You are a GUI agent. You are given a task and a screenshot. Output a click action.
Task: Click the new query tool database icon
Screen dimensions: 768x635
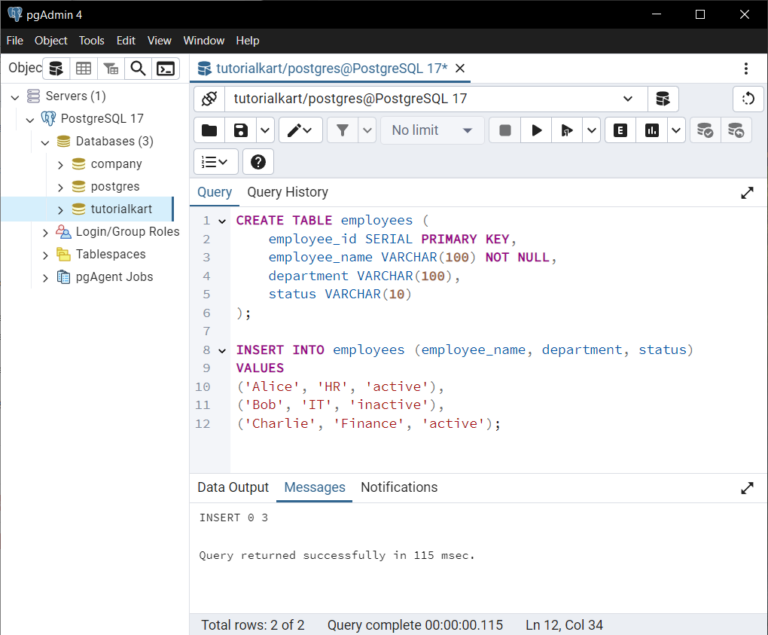[x=663, y=99]
